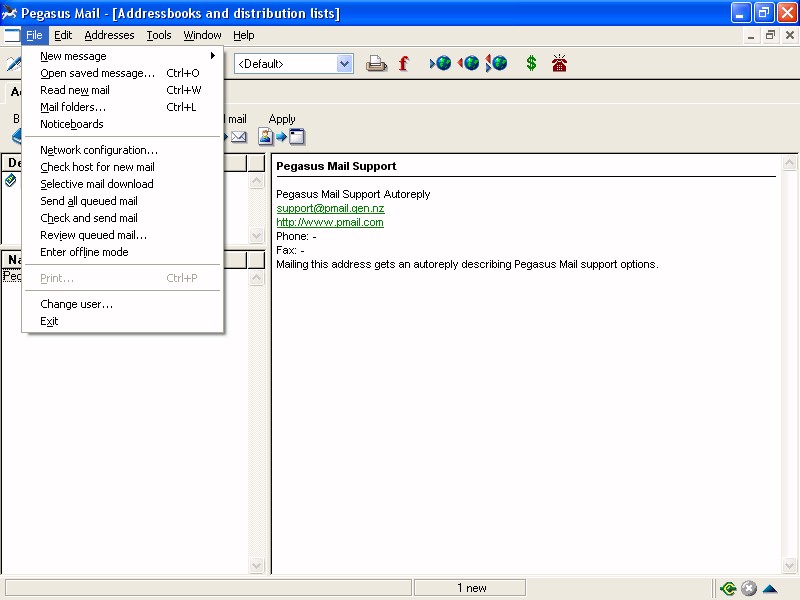Click the red font 'f' icon
Viewport: 800px width, 600px height.
tap(404, 63)
